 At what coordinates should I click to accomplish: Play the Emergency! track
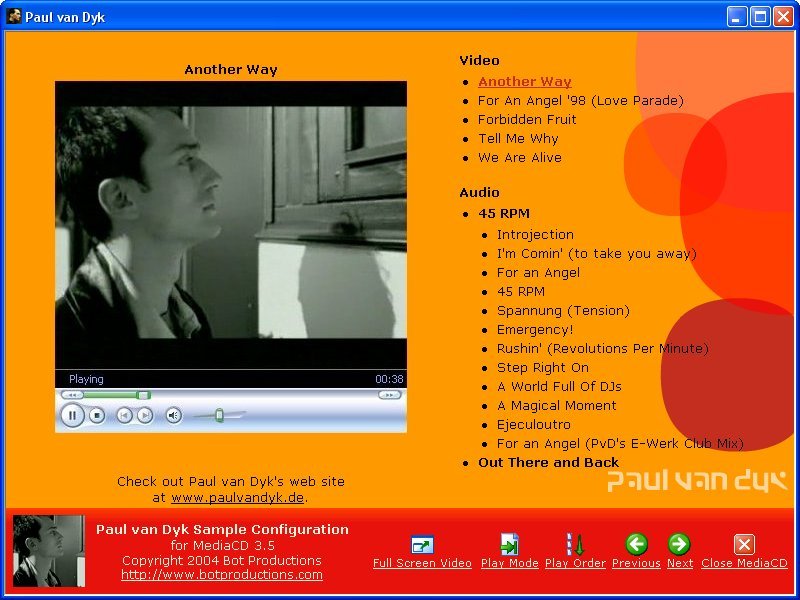[x=535, y=330]
